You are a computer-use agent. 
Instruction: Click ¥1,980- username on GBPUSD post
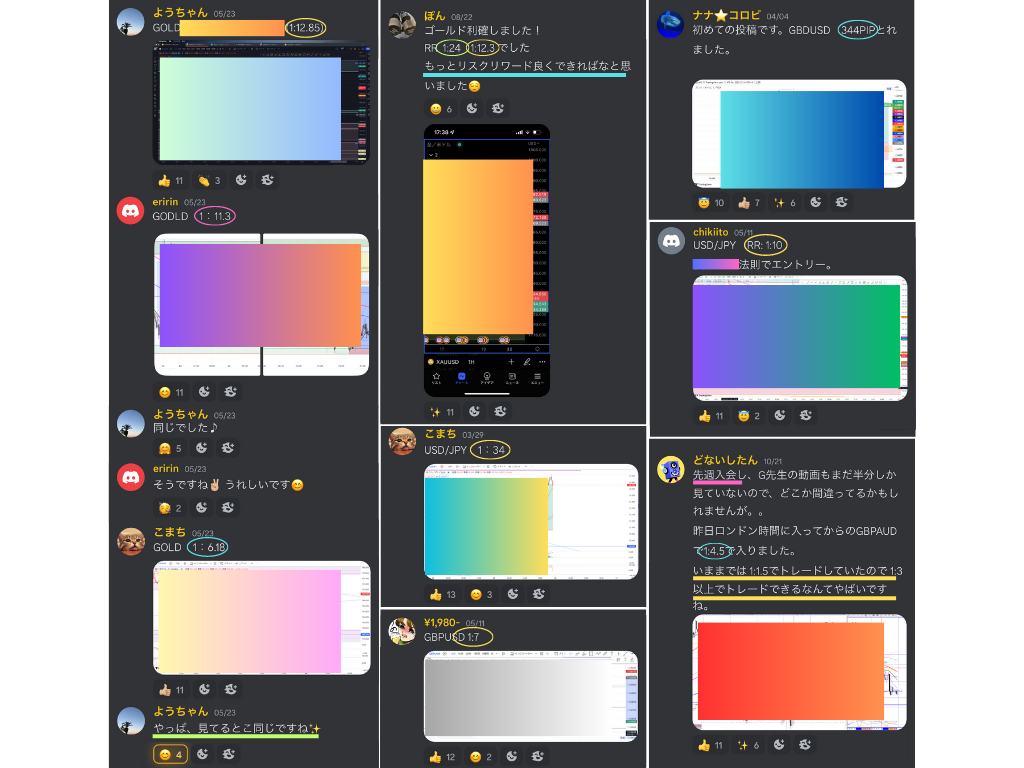[x=442, y=622]
